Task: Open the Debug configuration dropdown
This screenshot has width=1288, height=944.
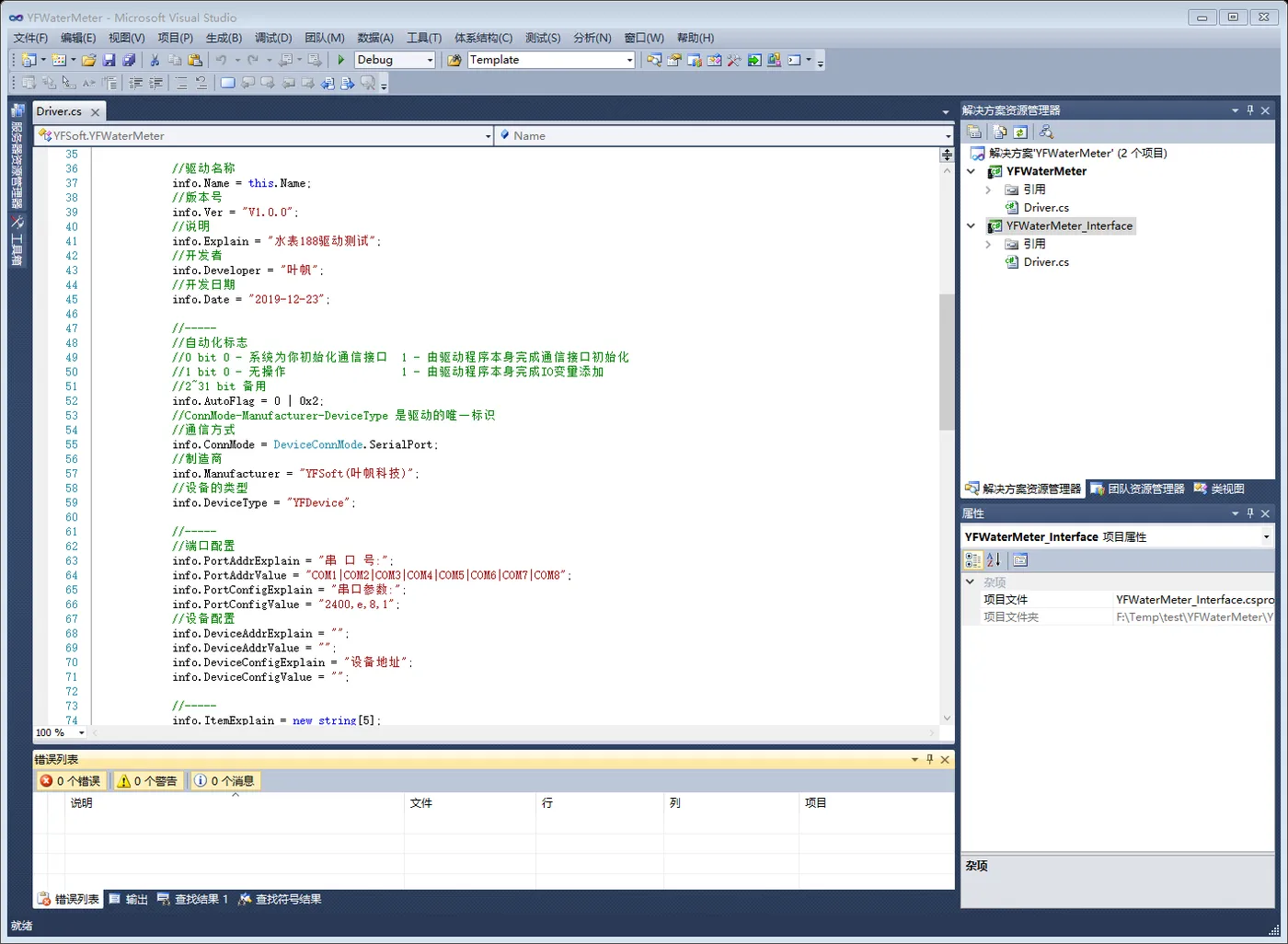Action: tap(430, 60)
